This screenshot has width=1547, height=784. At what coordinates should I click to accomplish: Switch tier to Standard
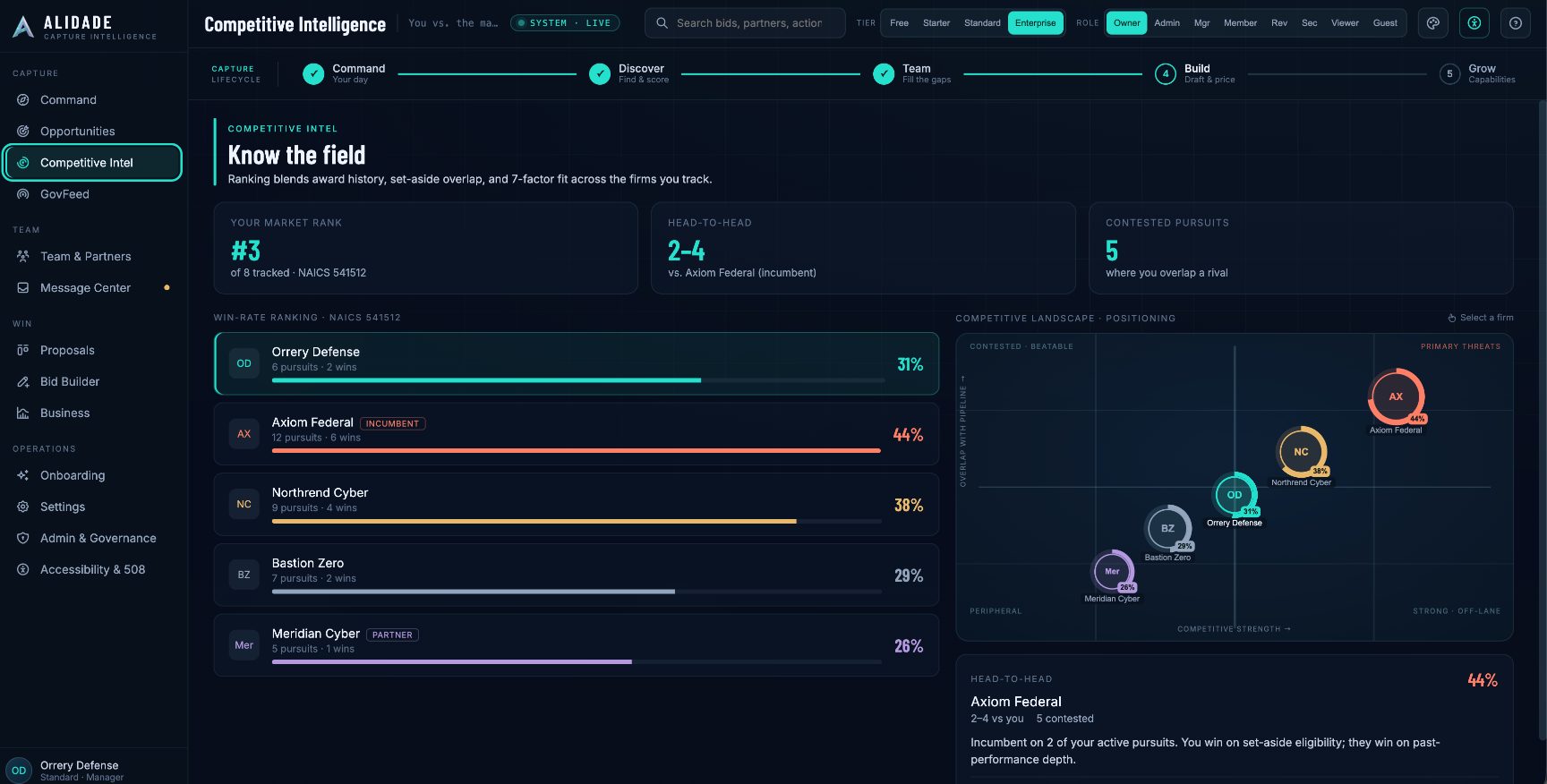(982, 23)
